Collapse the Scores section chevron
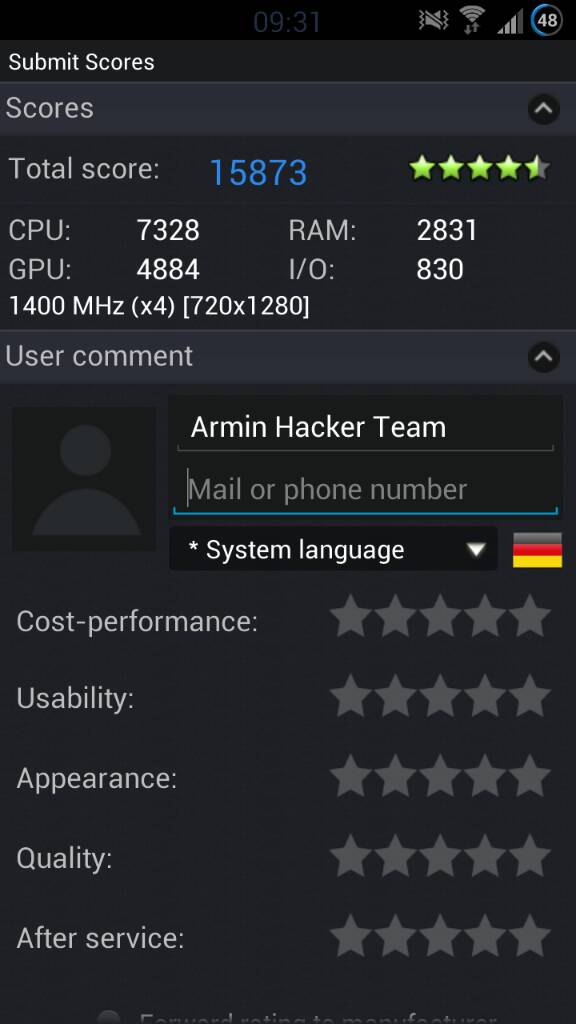This screenshot has height=1024, width=576. coord(543,109)
